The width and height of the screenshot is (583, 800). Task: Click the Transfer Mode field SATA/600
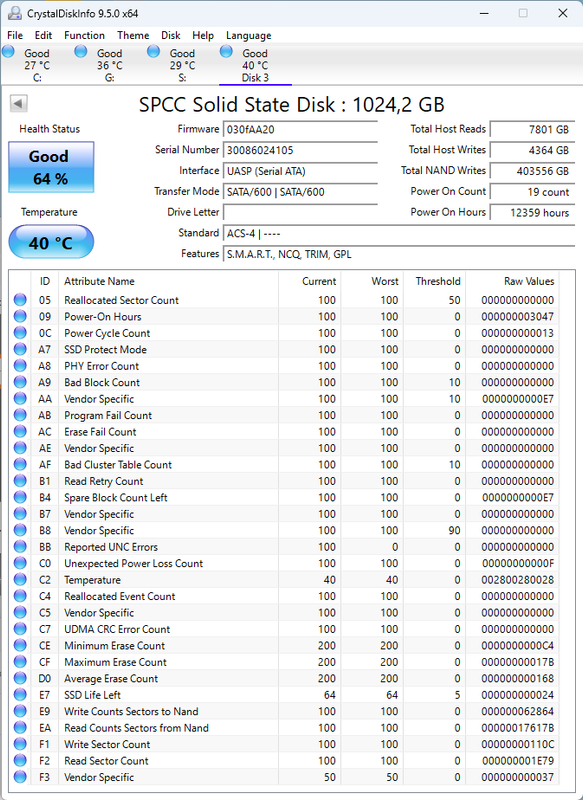pos(300,192)
